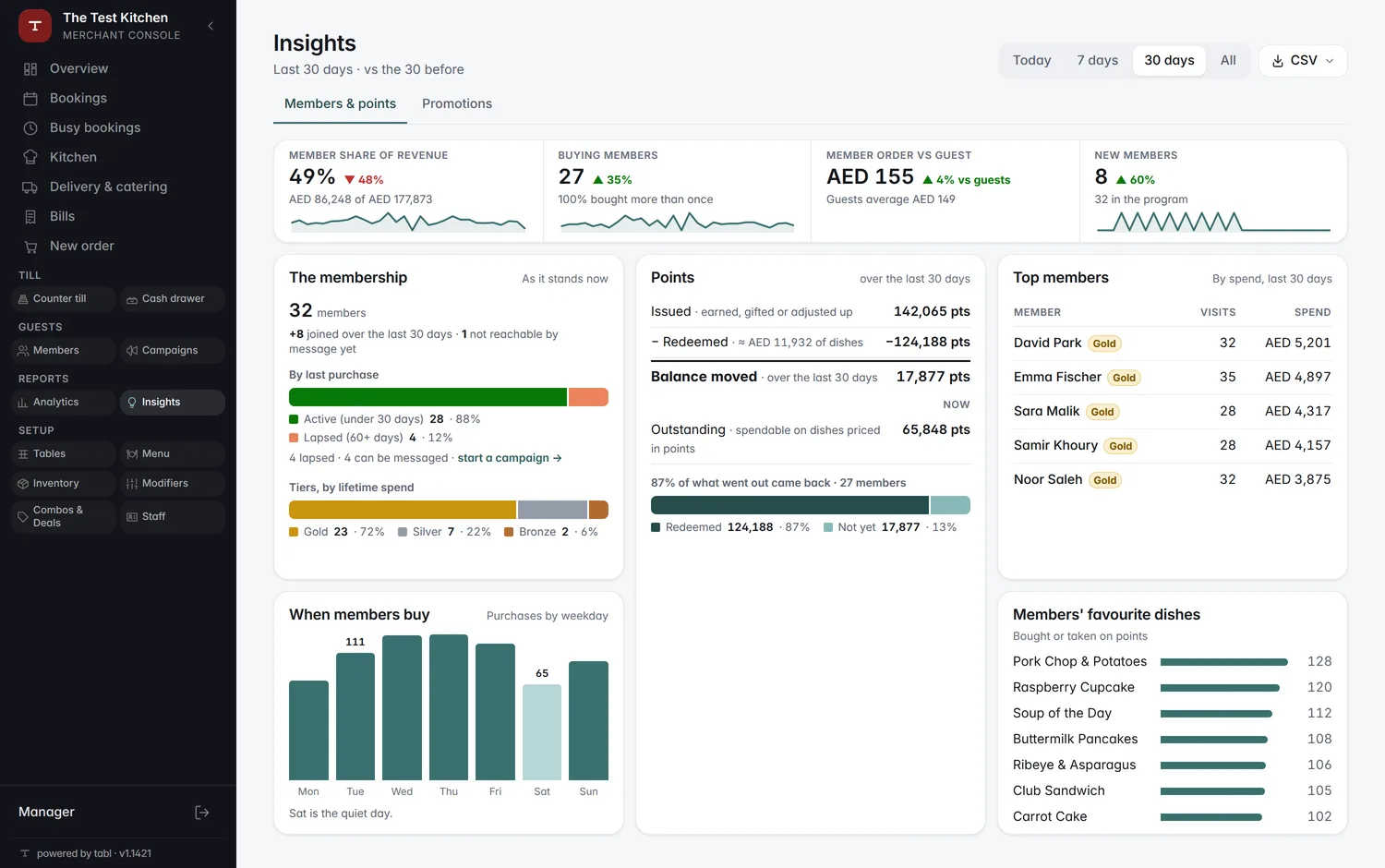This screenshot has width=1385, height=868.
Task: Click the New members sparkline chart
Action: [x=1212, y=222]
